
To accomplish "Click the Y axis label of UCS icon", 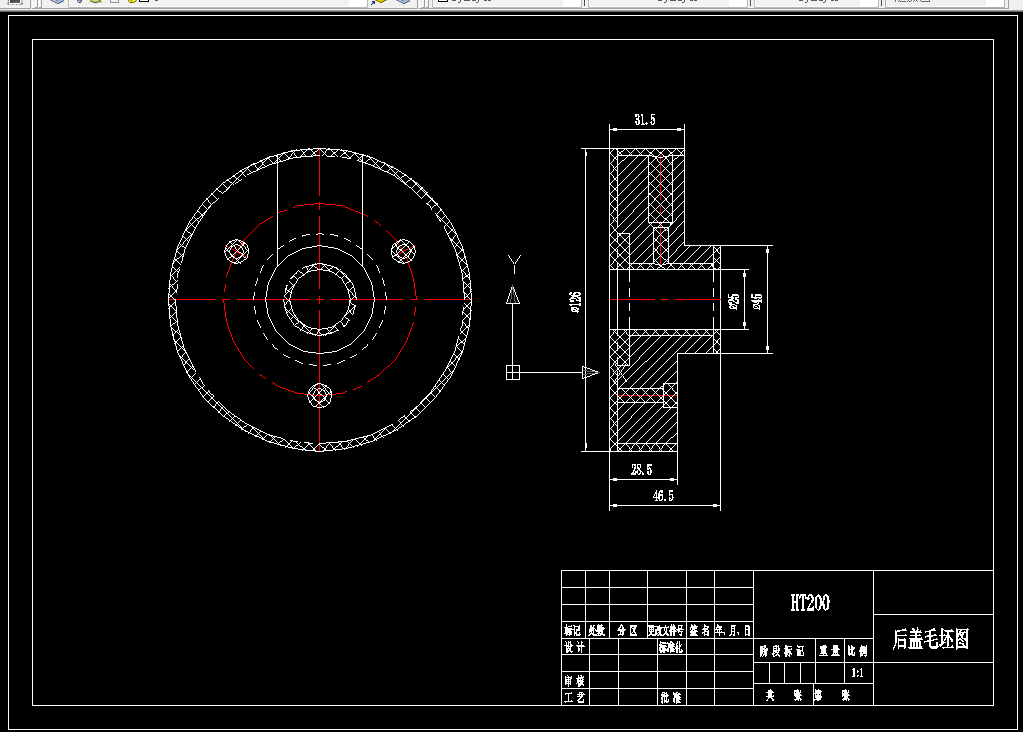I will (514, 264).
